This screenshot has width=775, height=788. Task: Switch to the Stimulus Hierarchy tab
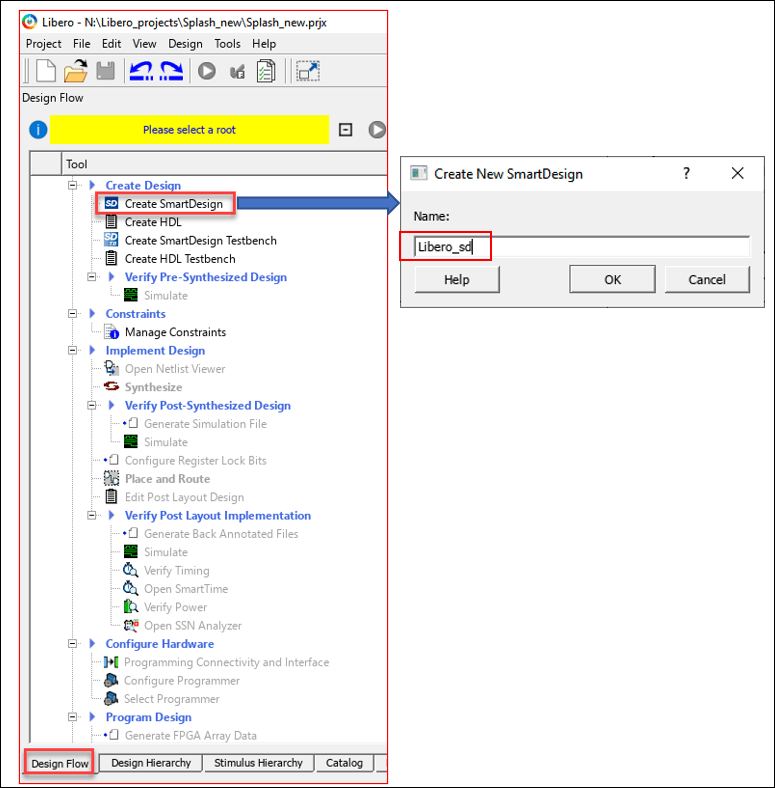(x=258, y=763)
